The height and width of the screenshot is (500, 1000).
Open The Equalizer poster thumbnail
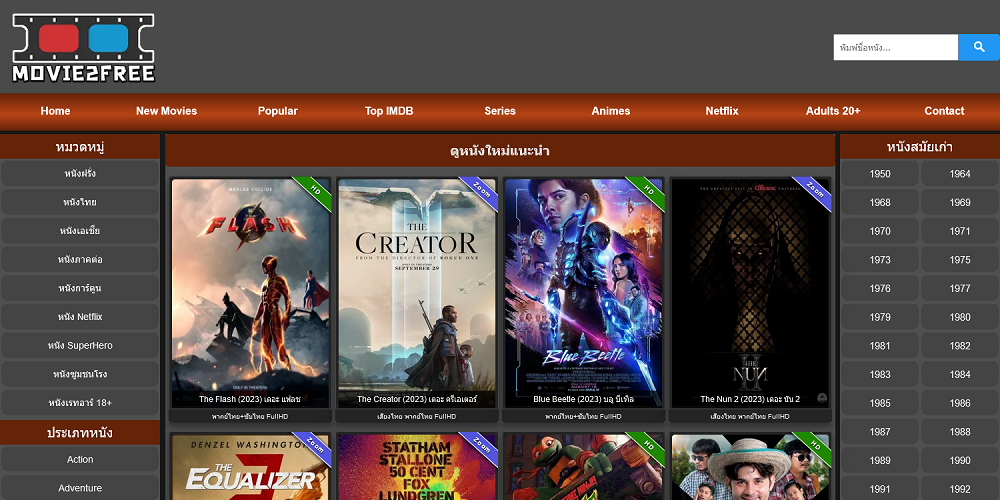[x=251, y=467]
